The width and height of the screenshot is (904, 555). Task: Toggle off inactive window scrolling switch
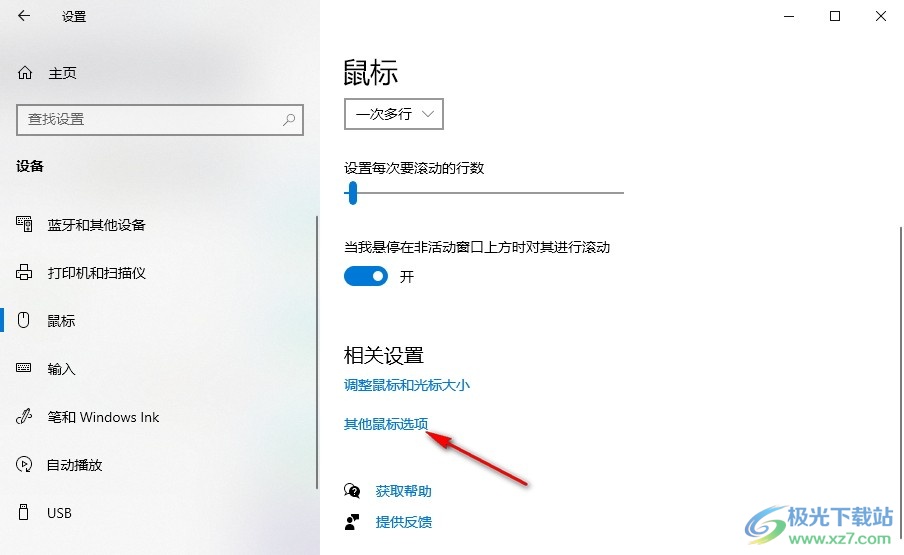click(x=366, y=276)
